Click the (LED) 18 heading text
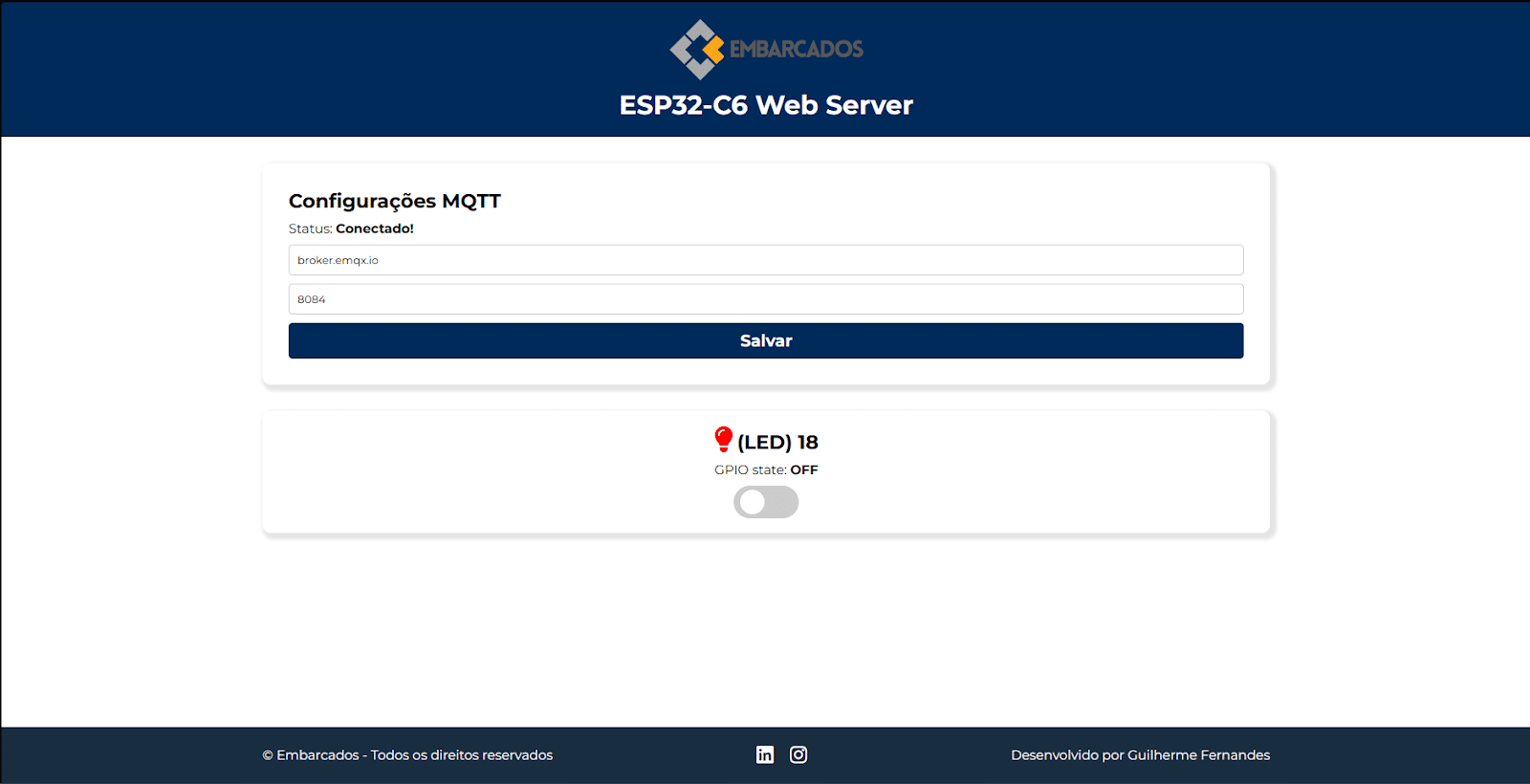Image resolution: width=1530 pixels, height=784 pixels. 777,442
